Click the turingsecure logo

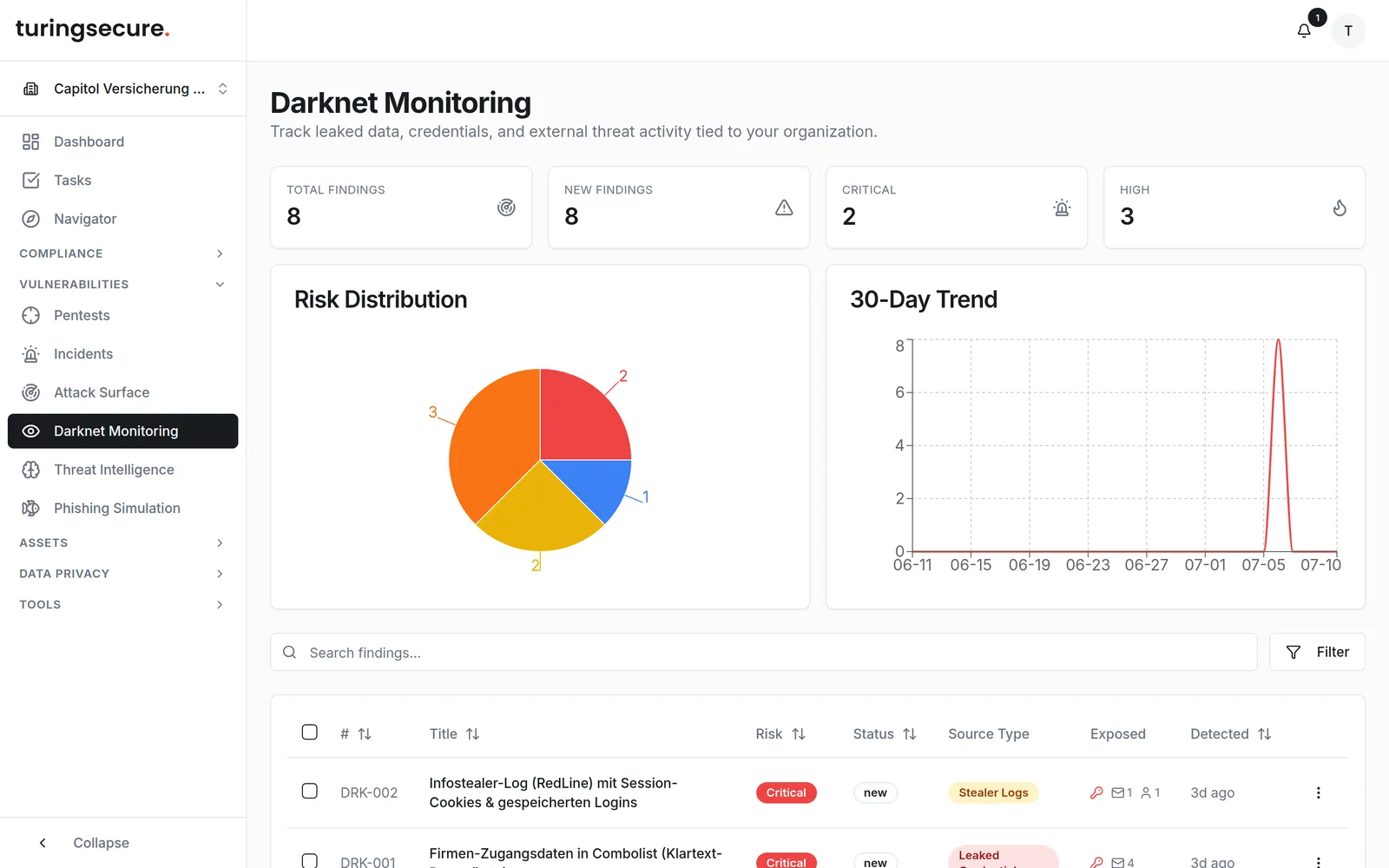(x=93, y=29)
